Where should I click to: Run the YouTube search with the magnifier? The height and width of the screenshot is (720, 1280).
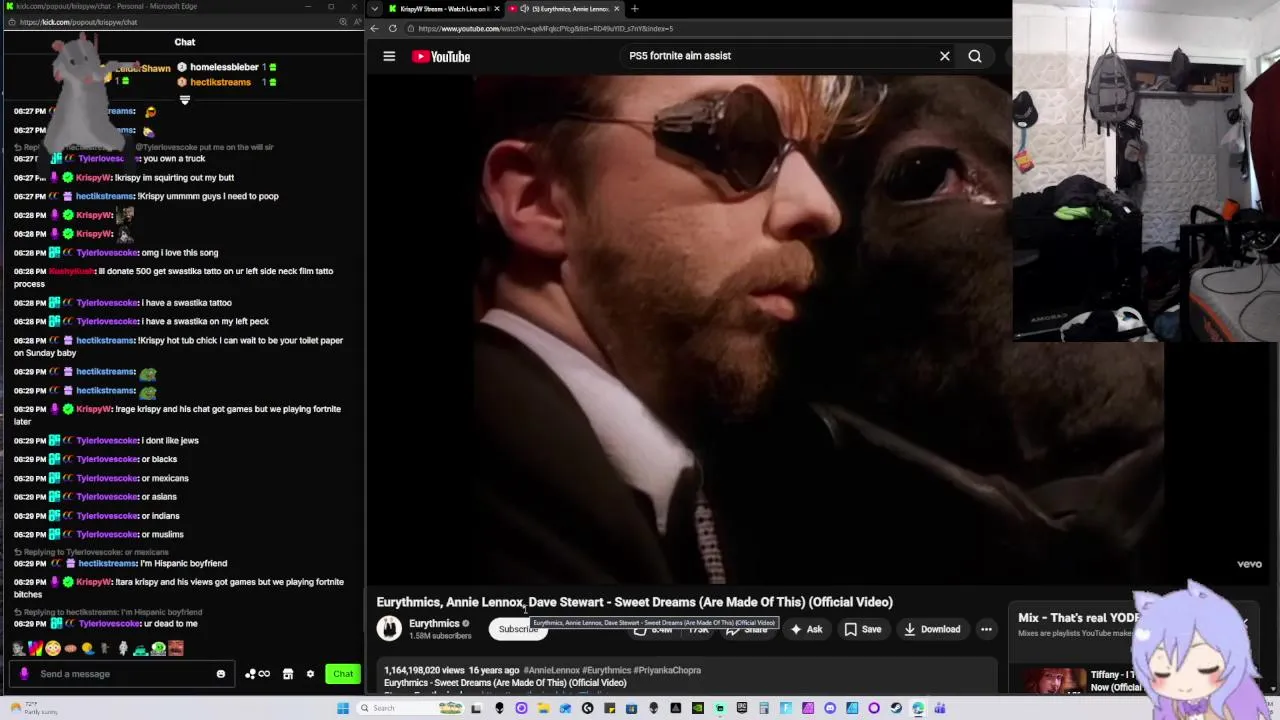[x=975, y=56]
